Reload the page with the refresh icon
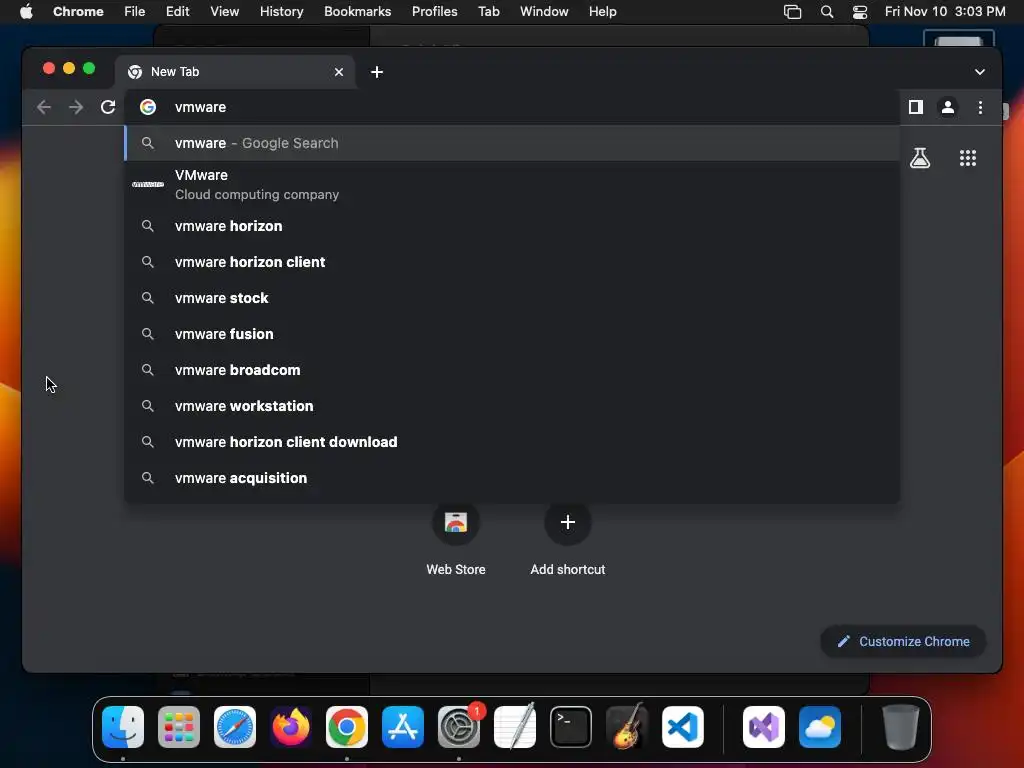Screen dimensions: 1024x768 click(x=108, y=107)
